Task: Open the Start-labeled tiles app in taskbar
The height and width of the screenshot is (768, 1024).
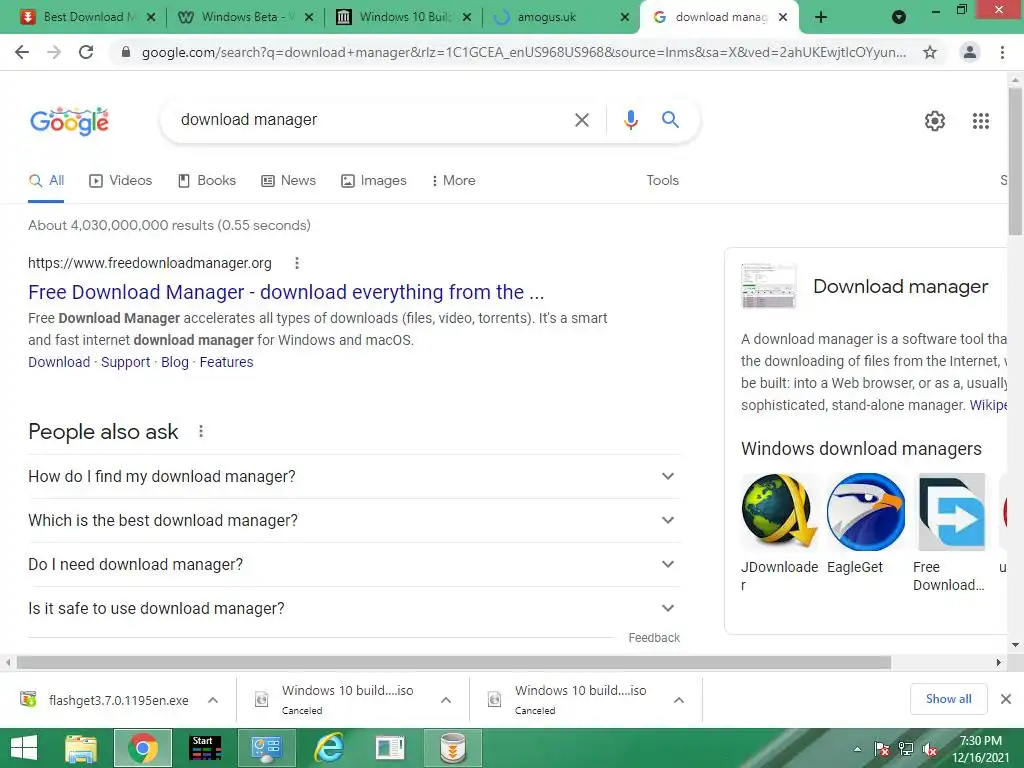Action: point(205,748)
